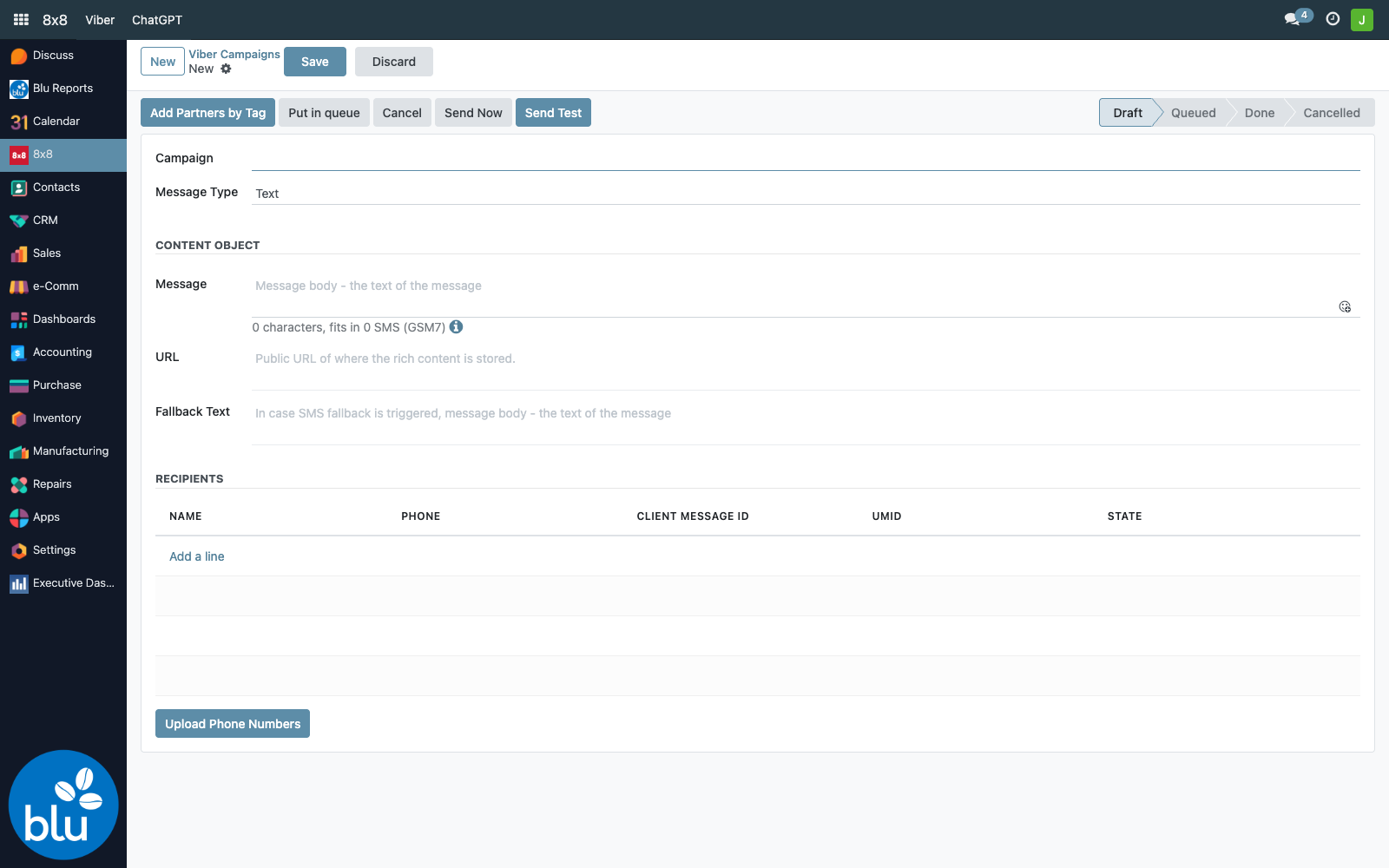
Task: Add a line to recipients
Action: click(197, 556)
